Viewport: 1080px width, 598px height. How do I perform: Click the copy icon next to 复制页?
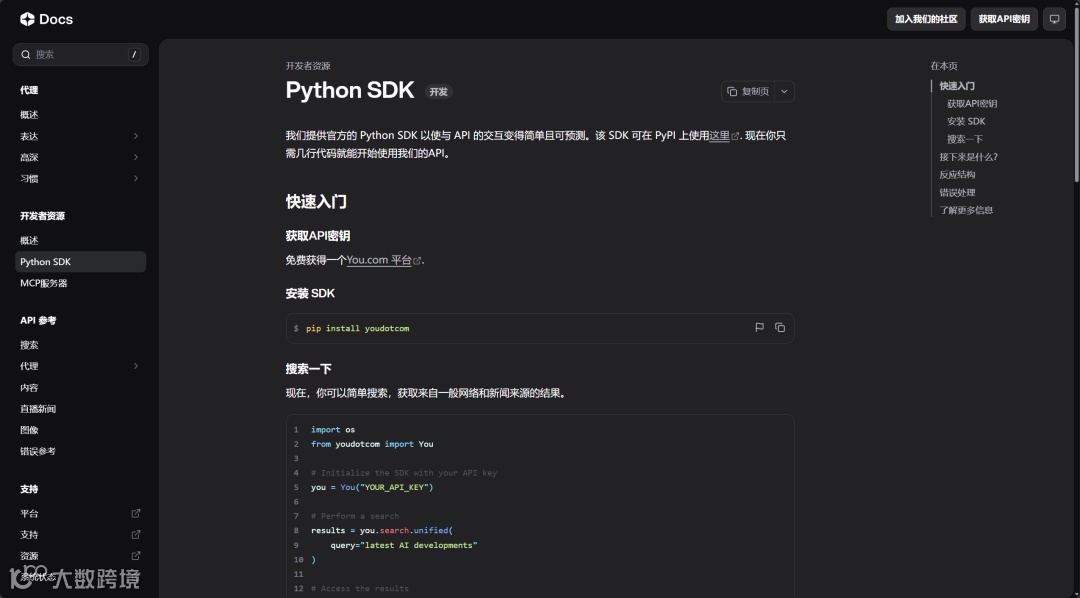732,92
